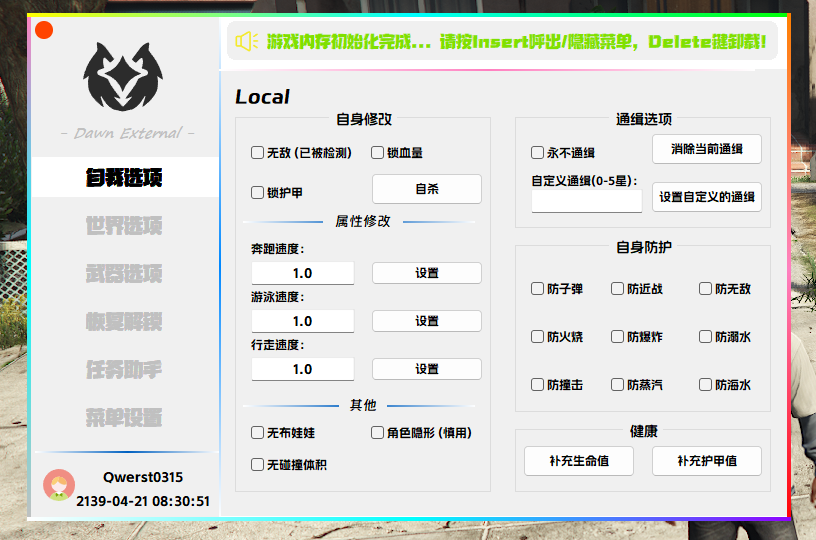Open the 世界选项 sidebar tab
The width and height of the screenshot is (816, 540).
coord(124,226)
